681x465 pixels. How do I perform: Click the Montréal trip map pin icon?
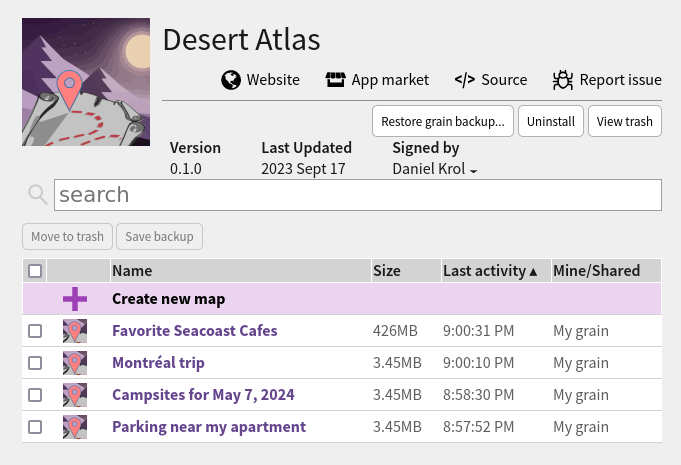75,363
